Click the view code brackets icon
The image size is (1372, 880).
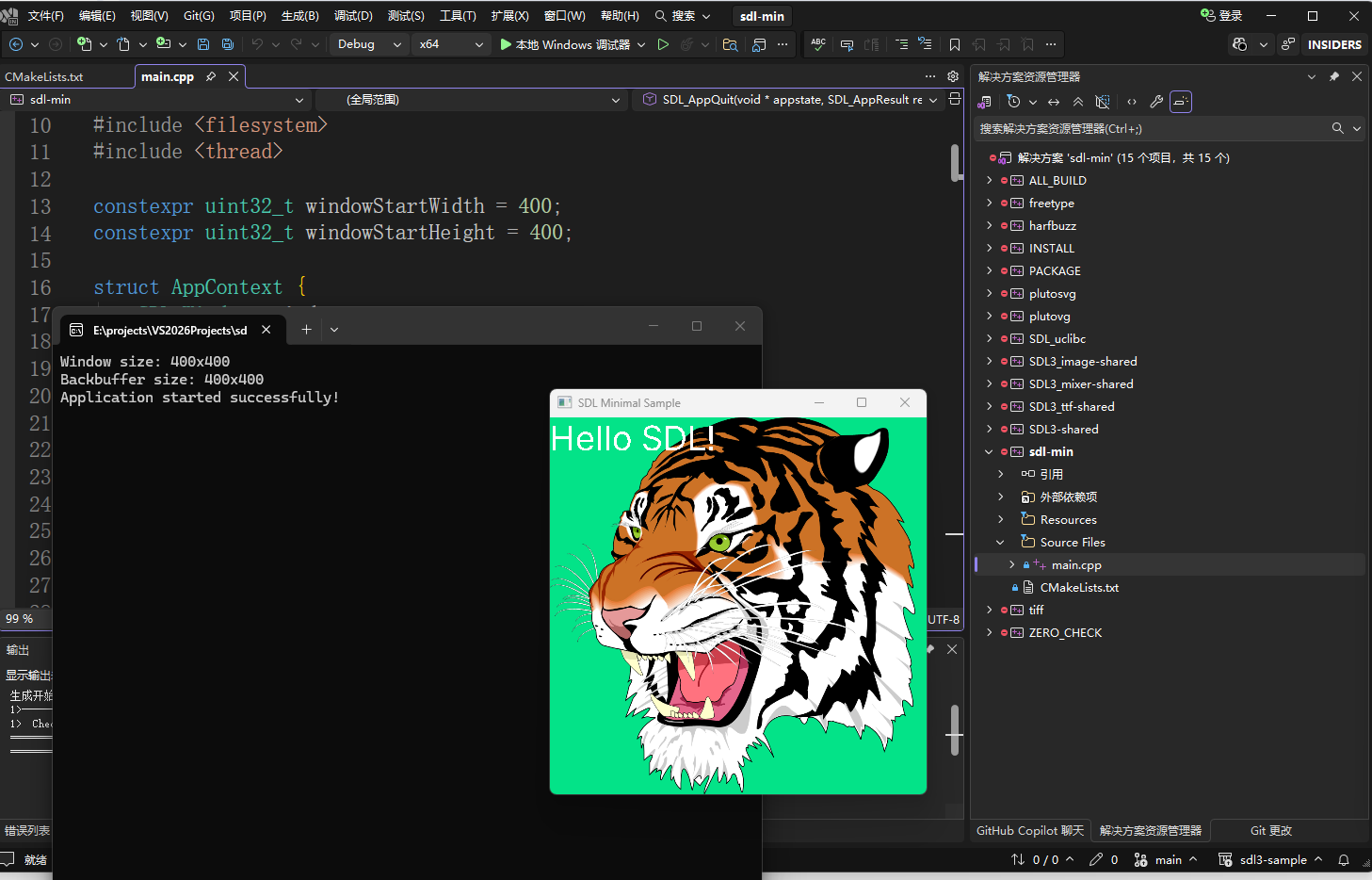pyautogui.click(x=1132, y=102)
